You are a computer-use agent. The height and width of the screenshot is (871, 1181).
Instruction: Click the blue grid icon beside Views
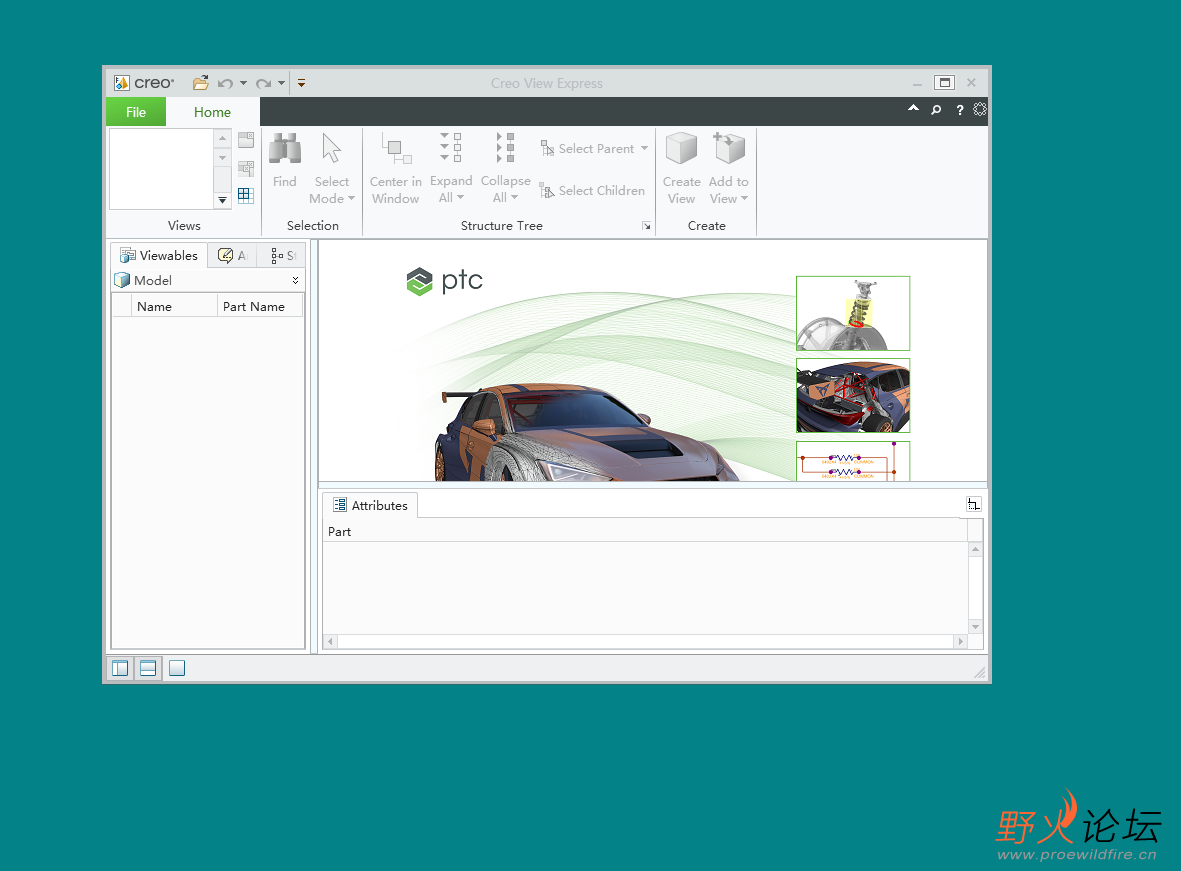click(246, 196)
